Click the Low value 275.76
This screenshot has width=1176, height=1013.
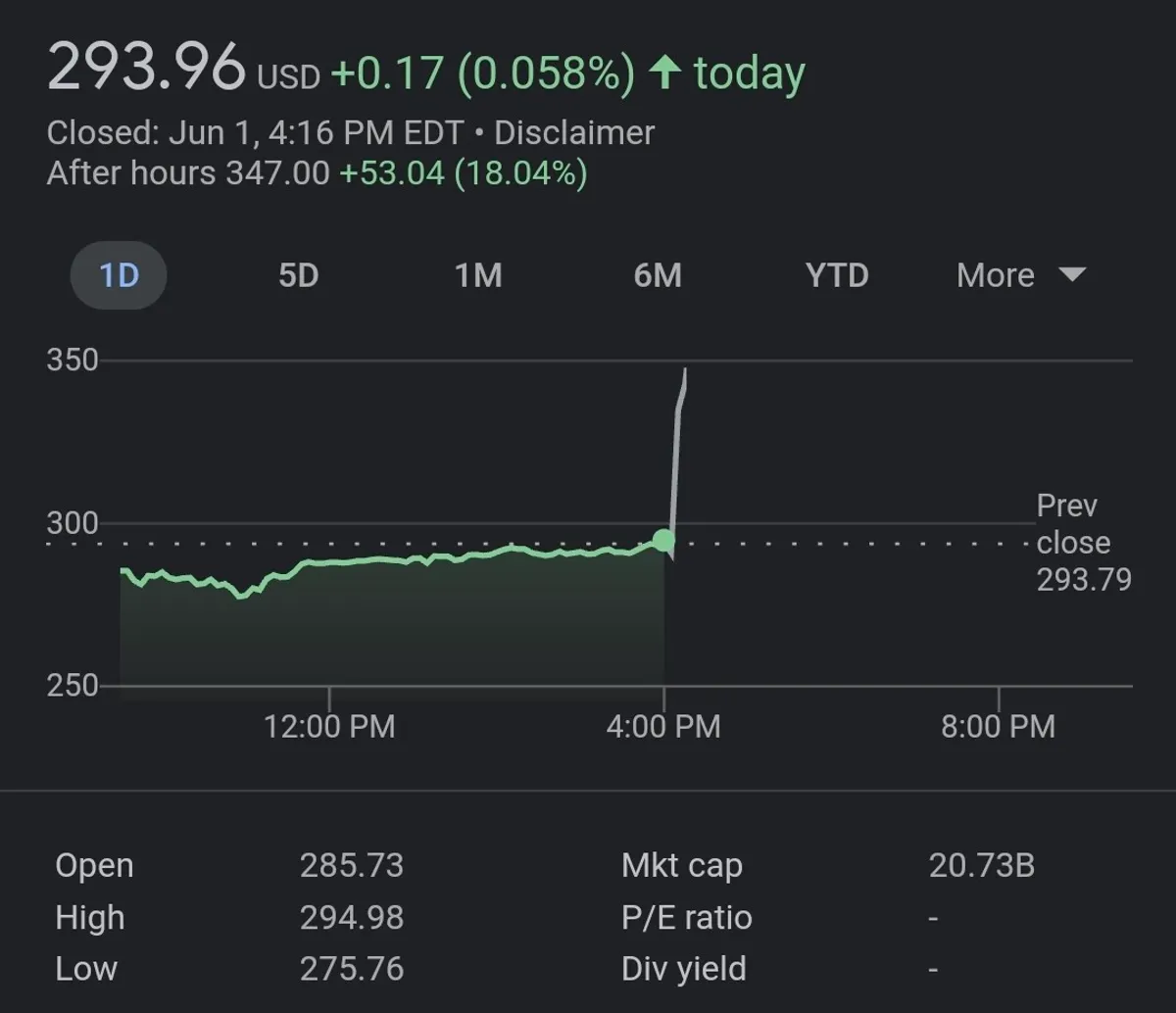pyautogui.click(x=352, y=969)
